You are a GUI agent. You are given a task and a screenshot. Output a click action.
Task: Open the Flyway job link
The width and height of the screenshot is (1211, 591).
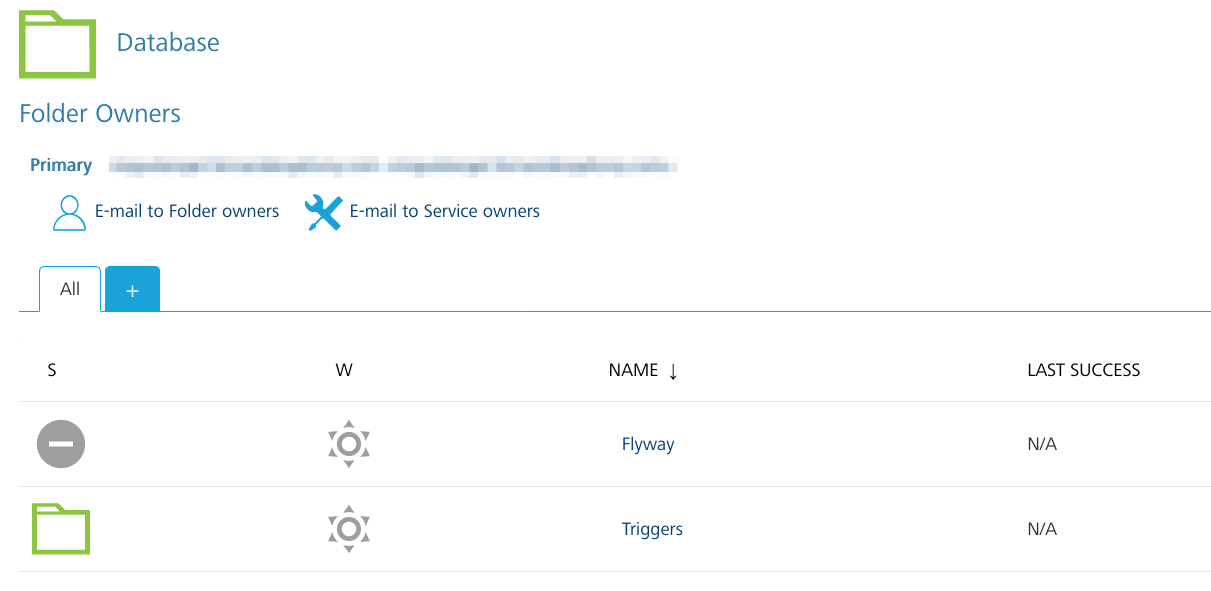(648, 444)
